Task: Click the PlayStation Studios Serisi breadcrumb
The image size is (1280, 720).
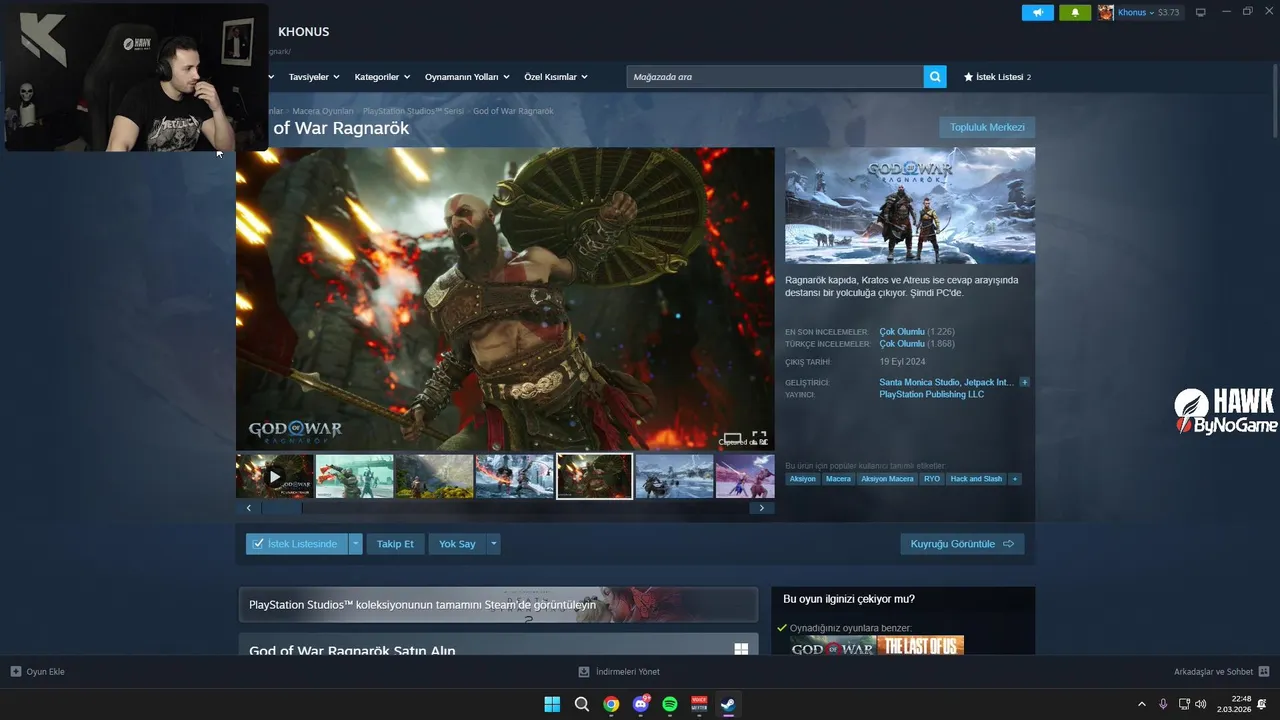Action: click(413, 111)
